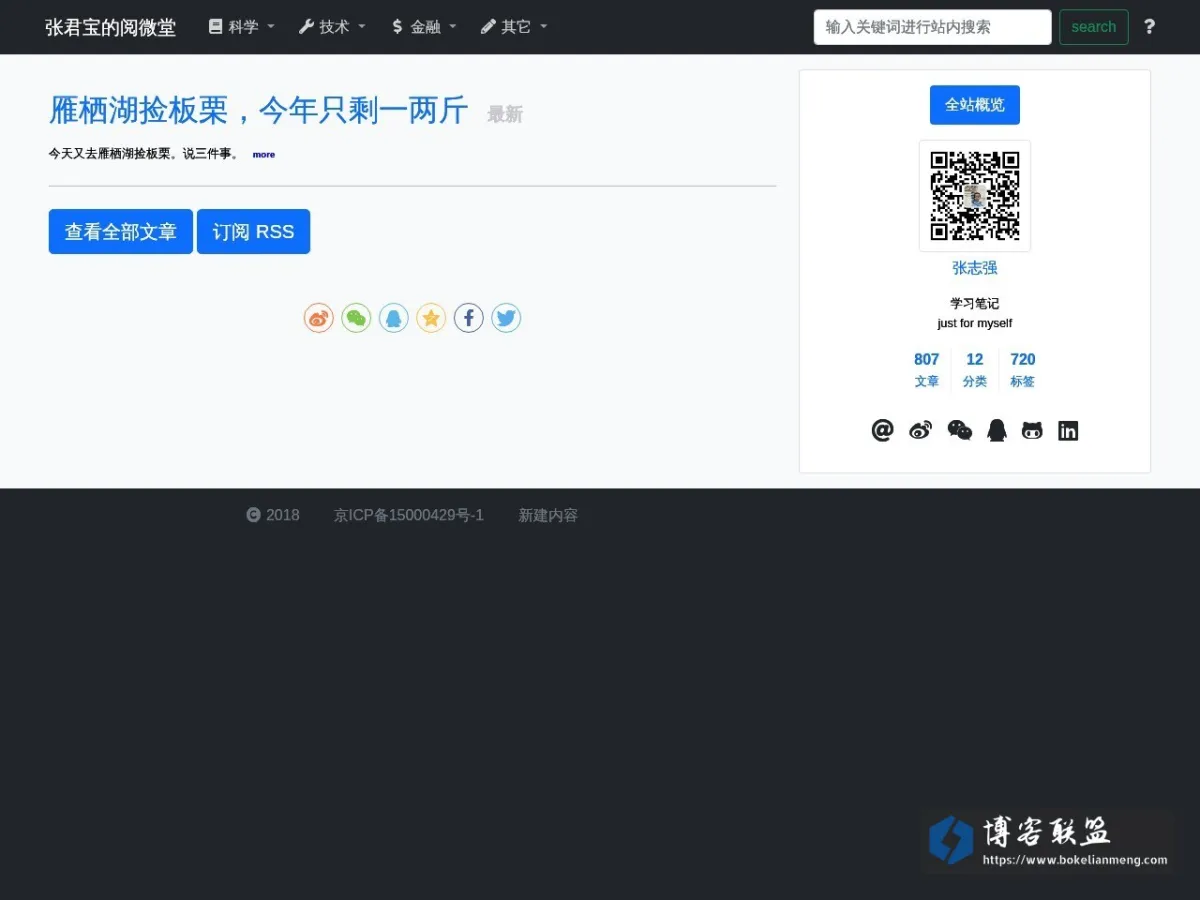Share post to Weibo via orange icon
Viewport: 1200px width, 900px height.
318,318
